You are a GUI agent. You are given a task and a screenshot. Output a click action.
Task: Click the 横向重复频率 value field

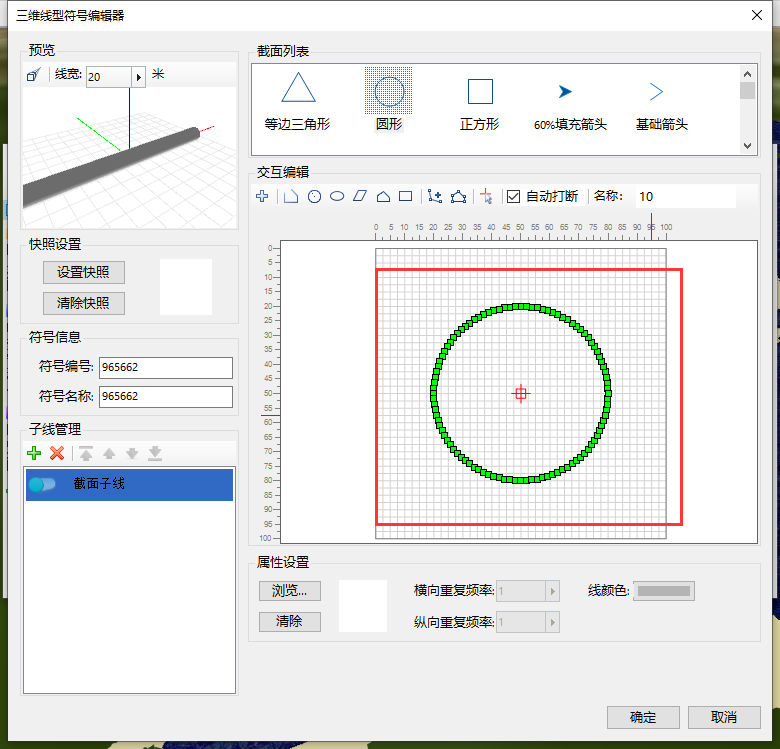[x=521, y=591]
